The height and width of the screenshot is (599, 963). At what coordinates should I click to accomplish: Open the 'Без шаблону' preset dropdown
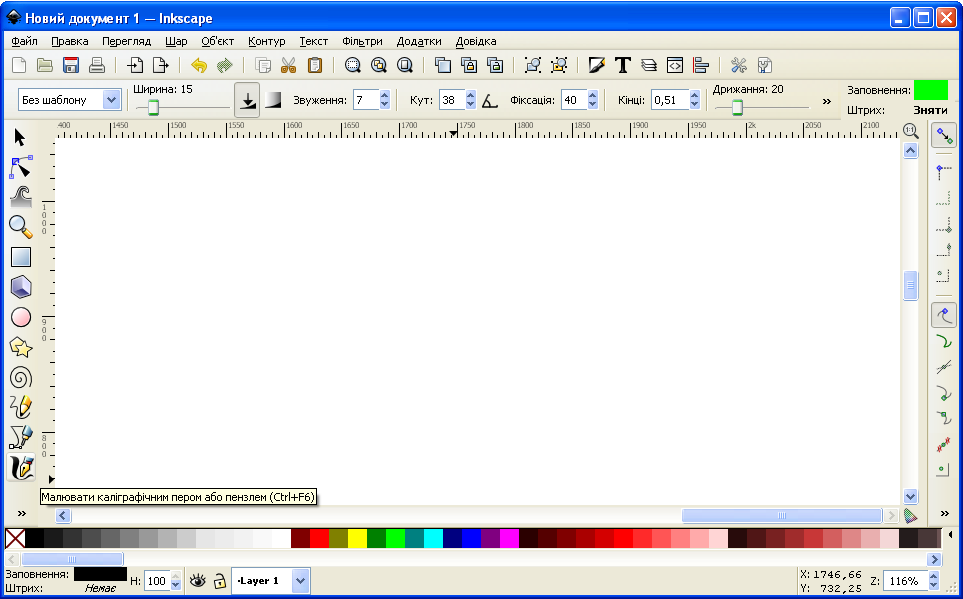point(112,100)
